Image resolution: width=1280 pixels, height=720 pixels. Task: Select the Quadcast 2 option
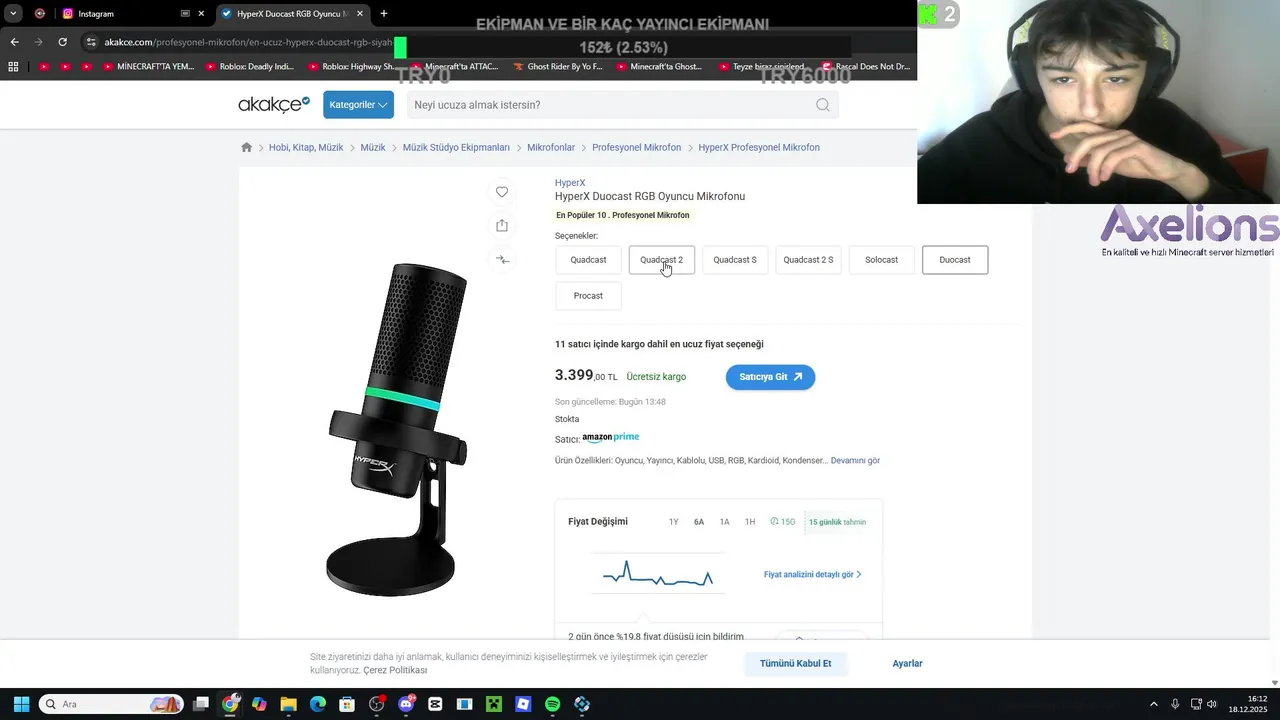pos(661,260)
